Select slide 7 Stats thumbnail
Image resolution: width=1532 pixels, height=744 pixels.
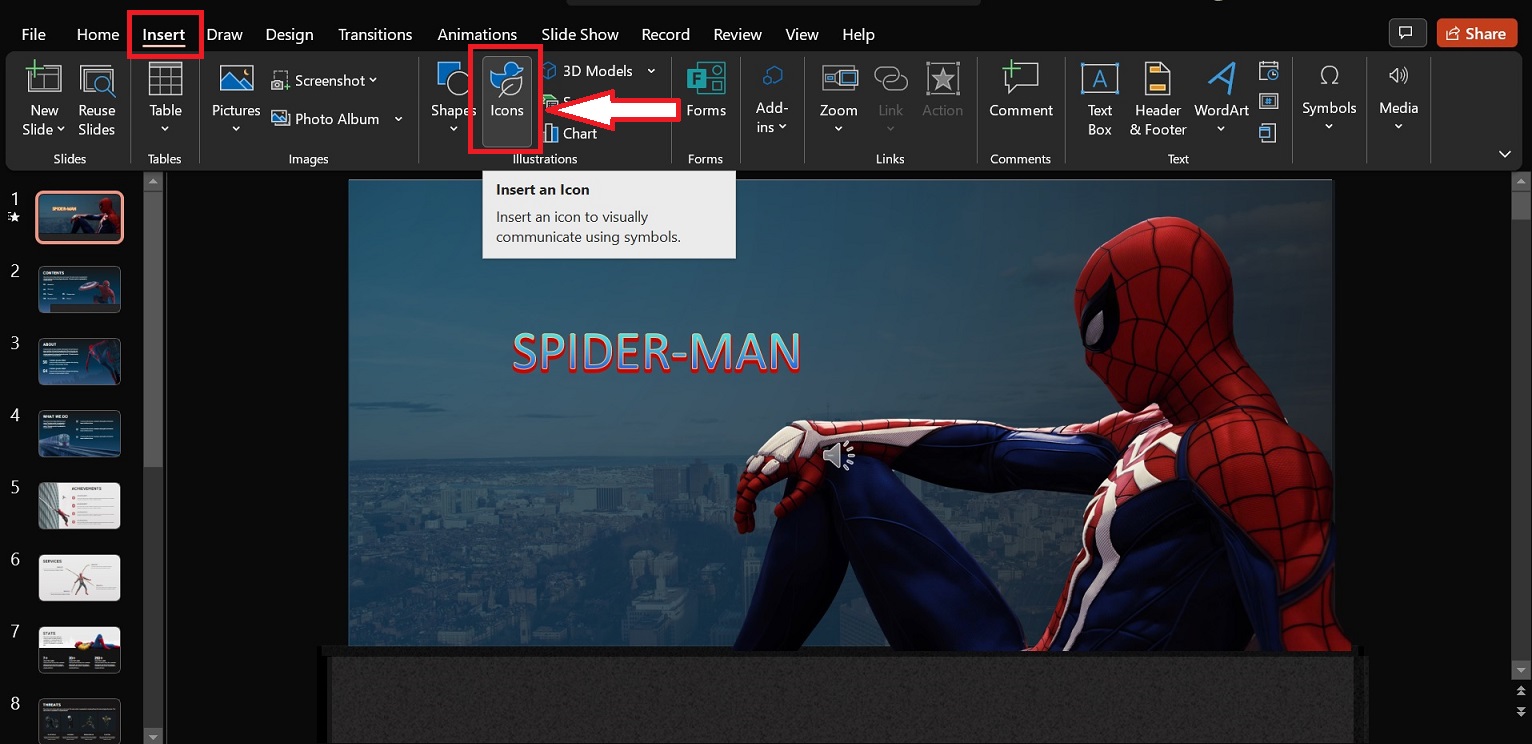pyautogui.click(x=80, y=649)
